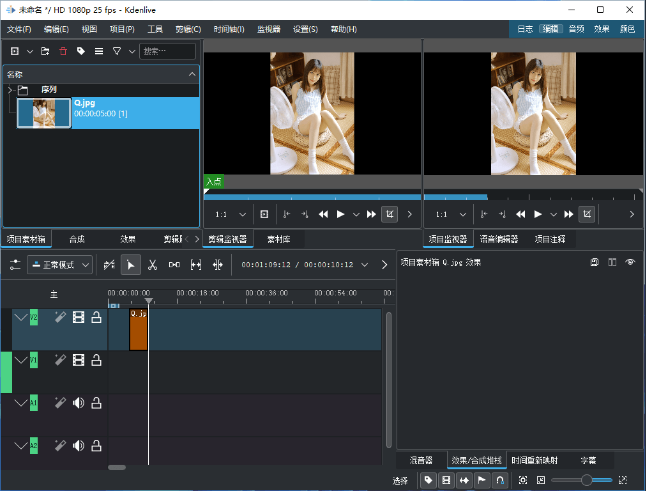Open clip monitor play options dropdown arrow
This screenshot has height=491, width=646.
point(356,214)
